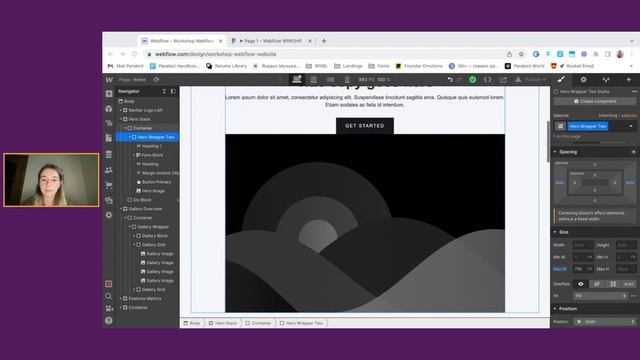The height and width of the screenshot is (360, 640).
Task: Pin the Navigator panel
Action: 173,91
